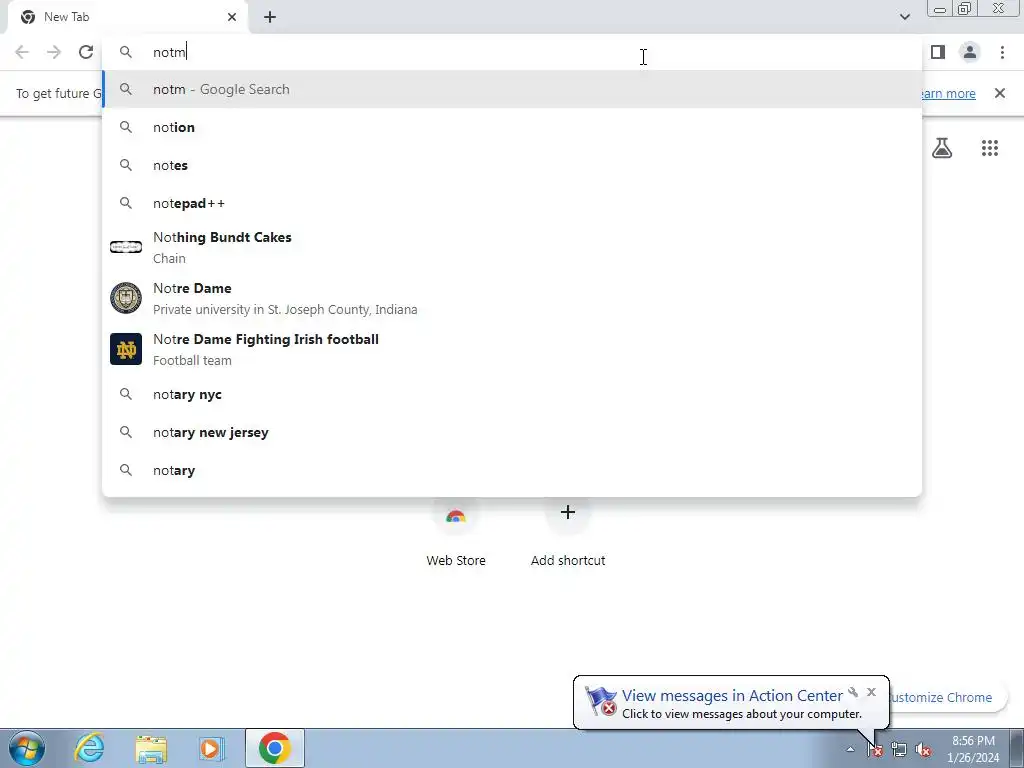Click the browser forward arrow
The width and height of the screenshot is (1024, 768).
tap(54, 52)
